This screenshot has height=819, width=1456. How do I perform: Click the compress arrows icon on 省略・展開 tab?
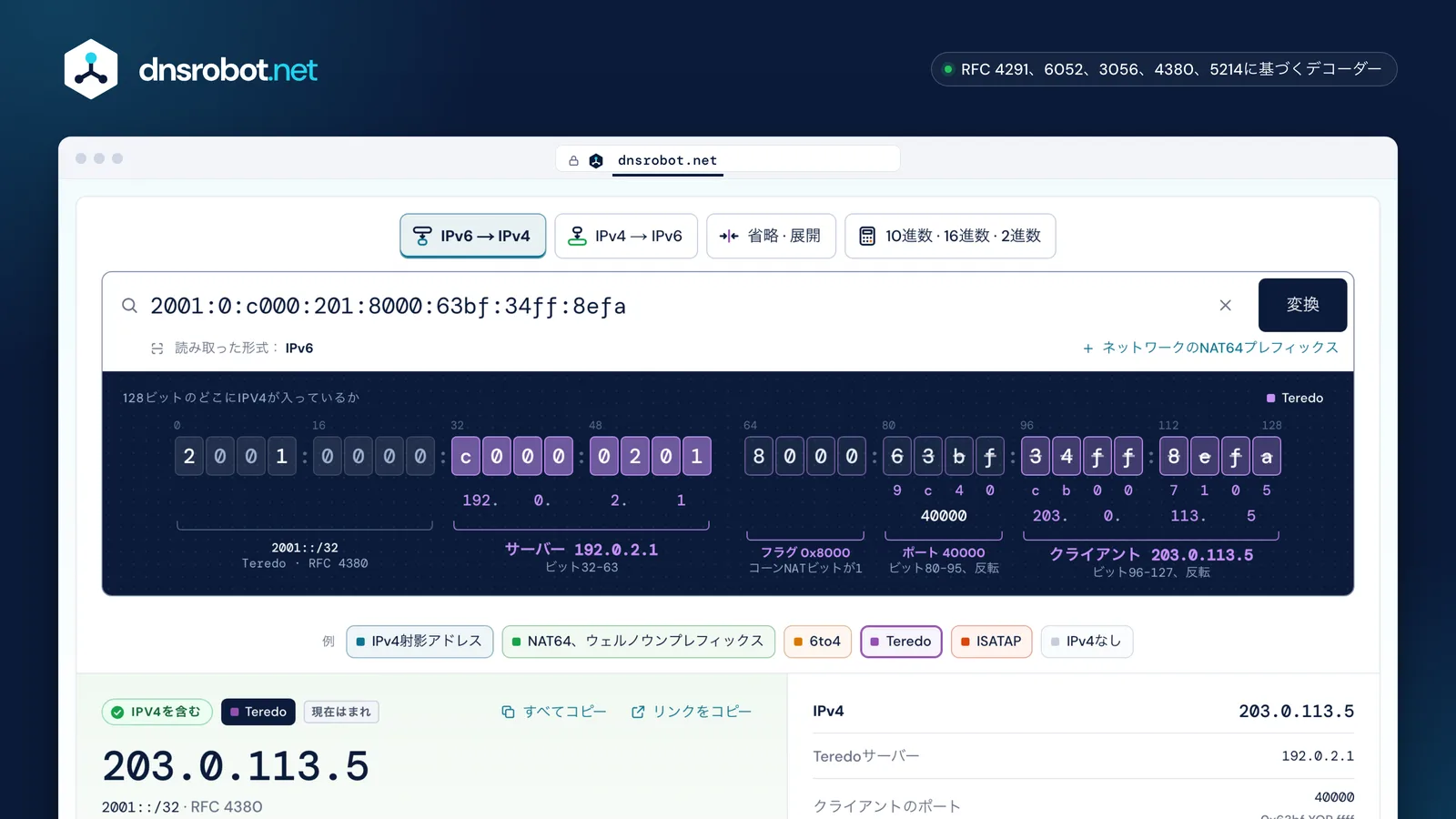click(x=729, y=237)
